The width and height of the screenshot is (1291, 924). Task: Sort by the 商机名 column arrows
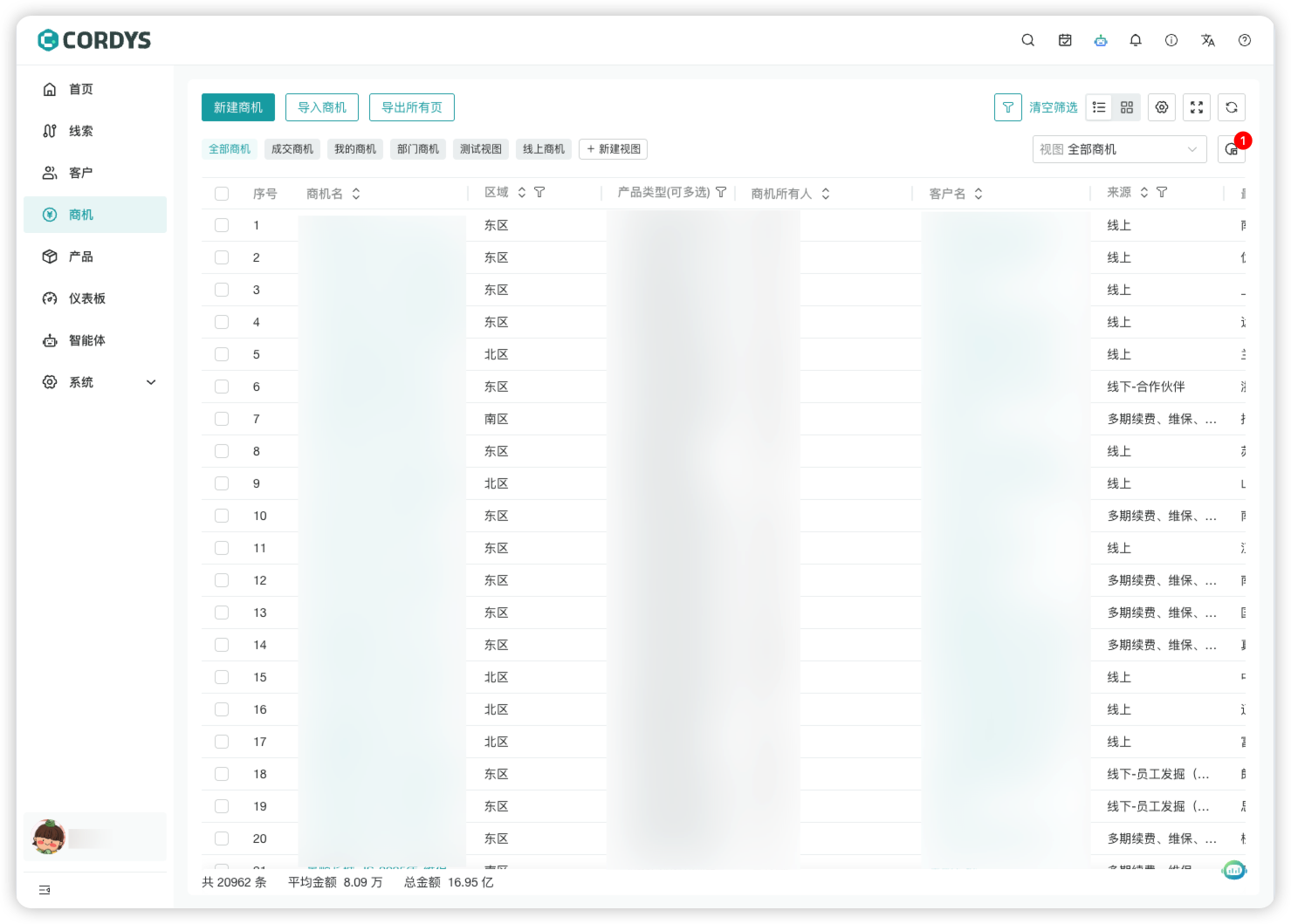pos(356,194)
